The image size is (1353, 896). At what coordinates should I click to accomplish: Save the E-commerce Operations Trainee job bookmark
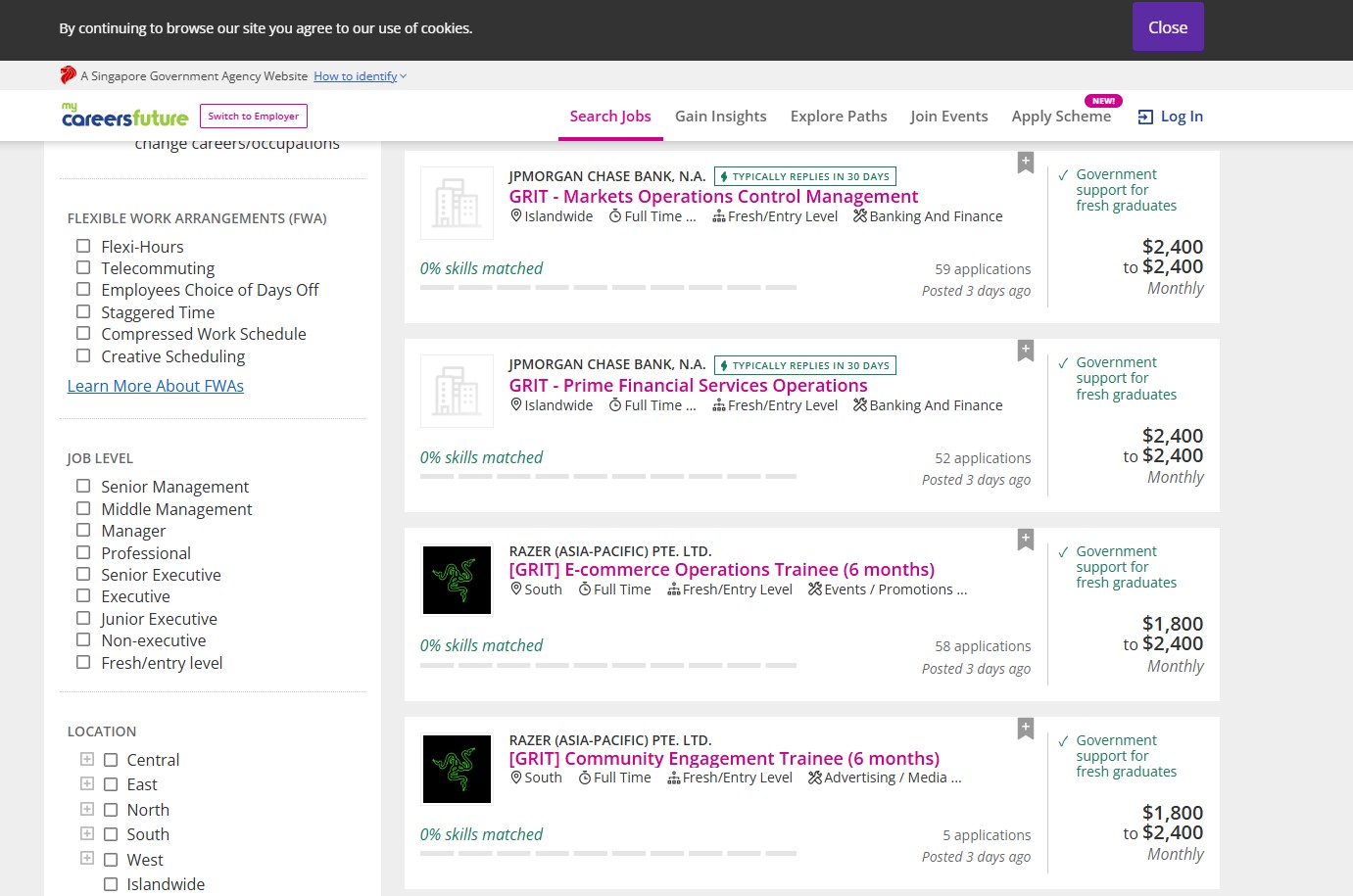[x=1025, y=540]
